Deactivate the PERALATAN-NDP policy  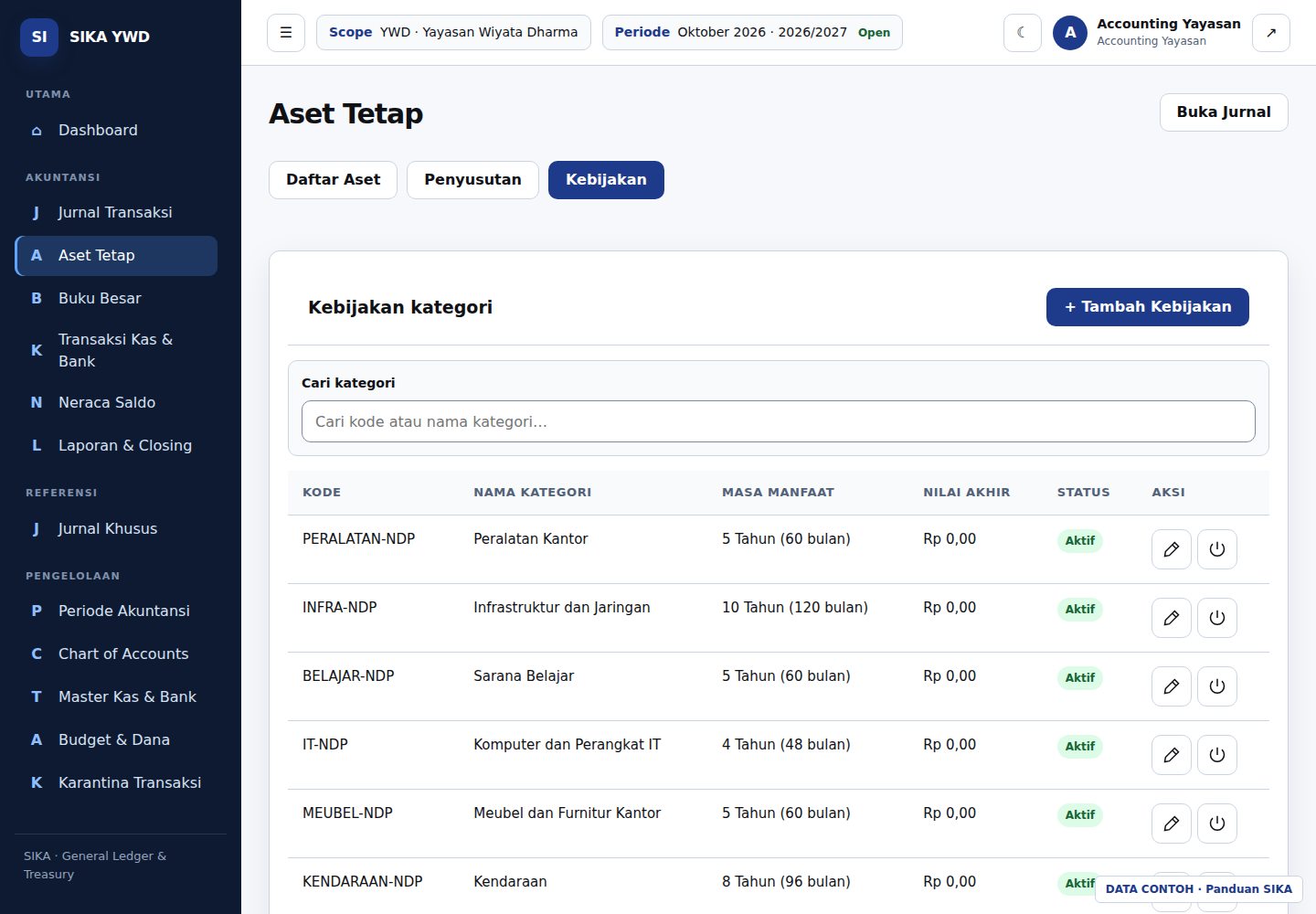[1216, 549]
